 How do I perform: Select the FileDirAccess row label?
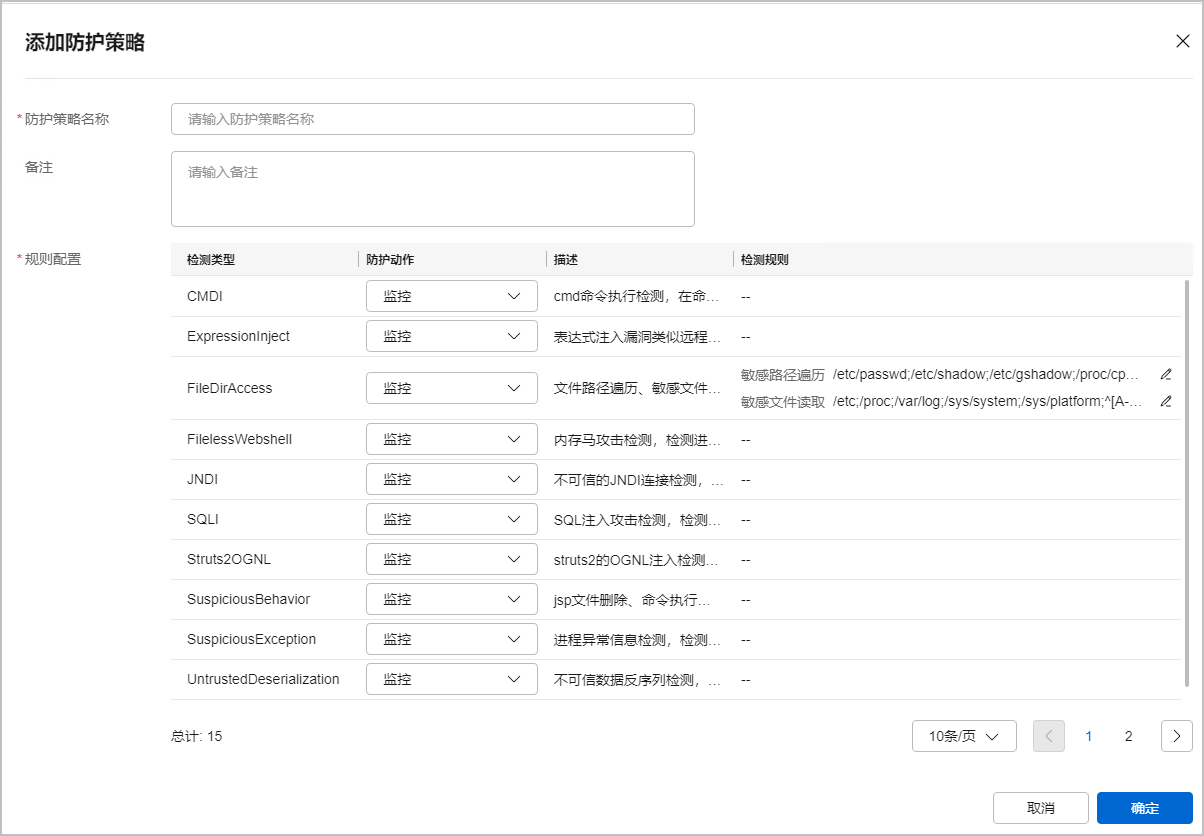coord(229,388)
